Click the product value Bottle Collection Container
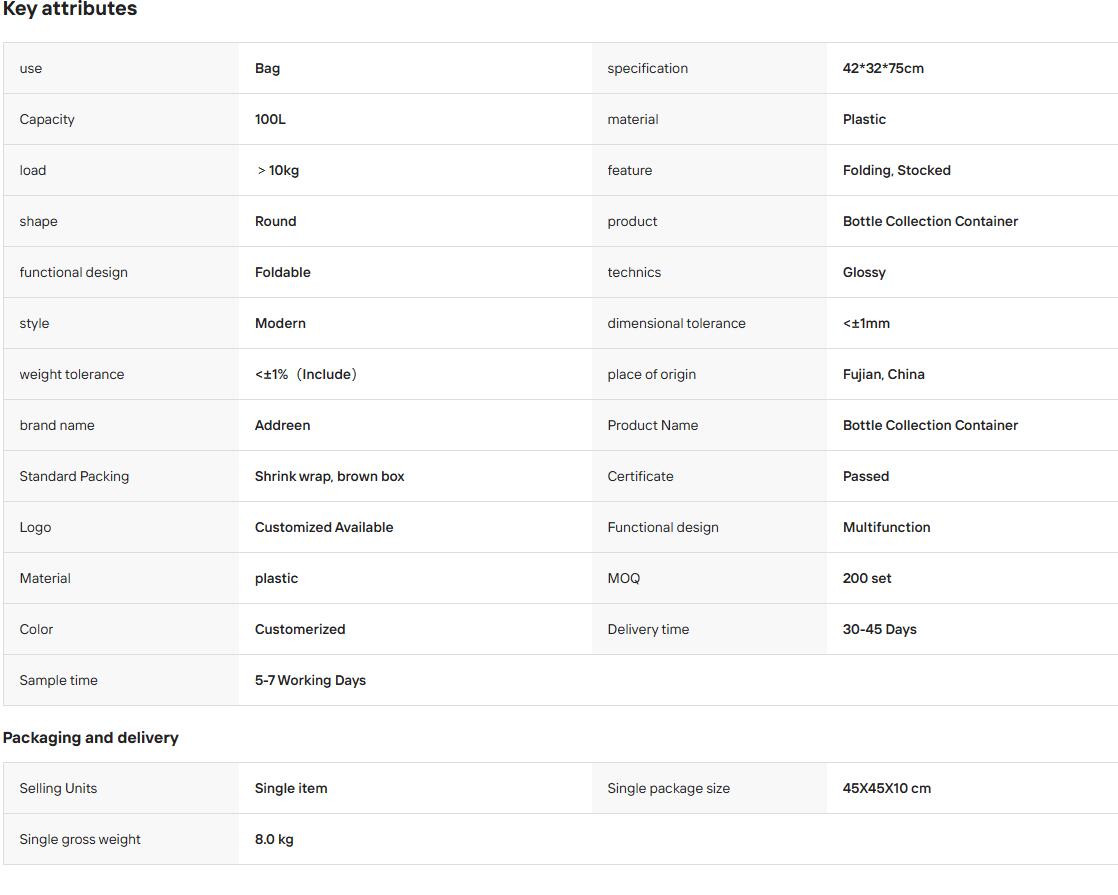This screenshot has height=895, width=1118. coord(930,221)
